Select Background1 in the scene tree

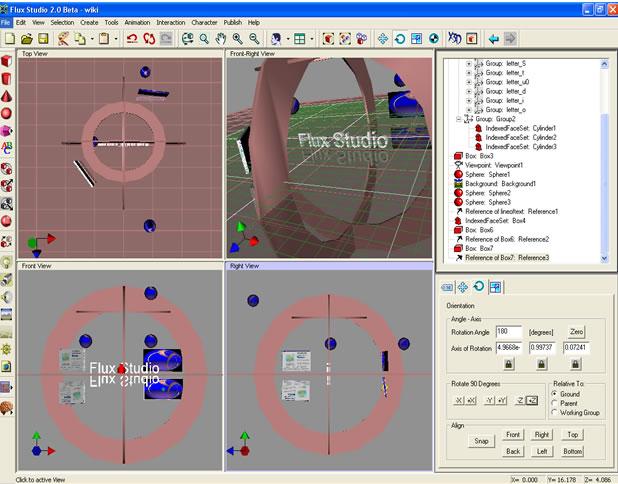501,184
